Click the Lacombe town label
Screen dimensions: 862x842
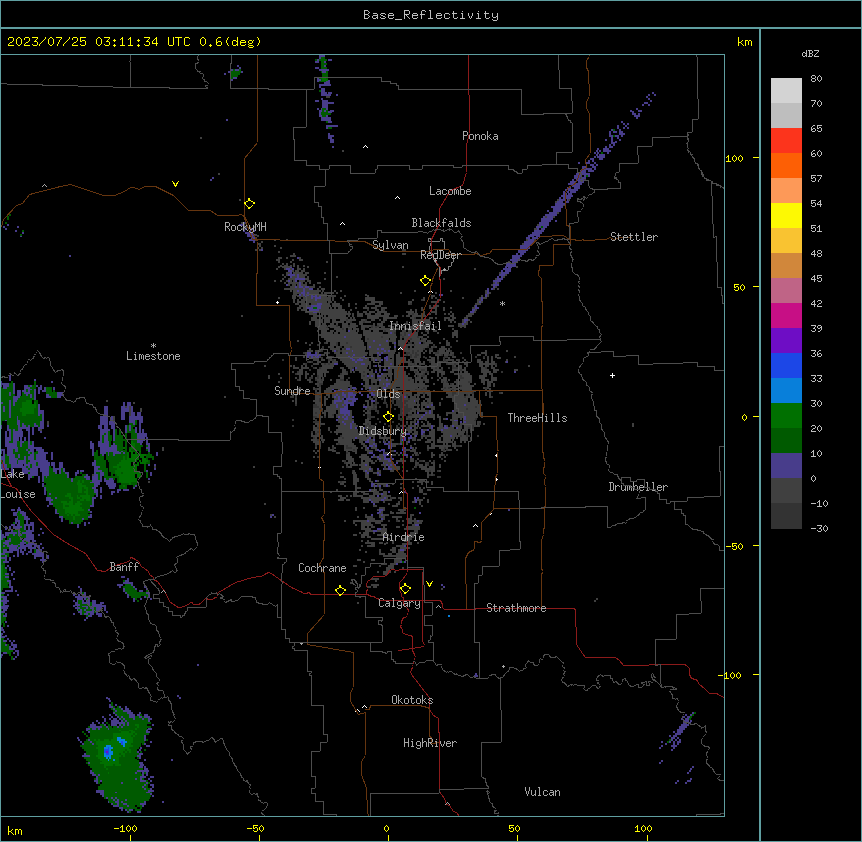[x=450, y=191]
